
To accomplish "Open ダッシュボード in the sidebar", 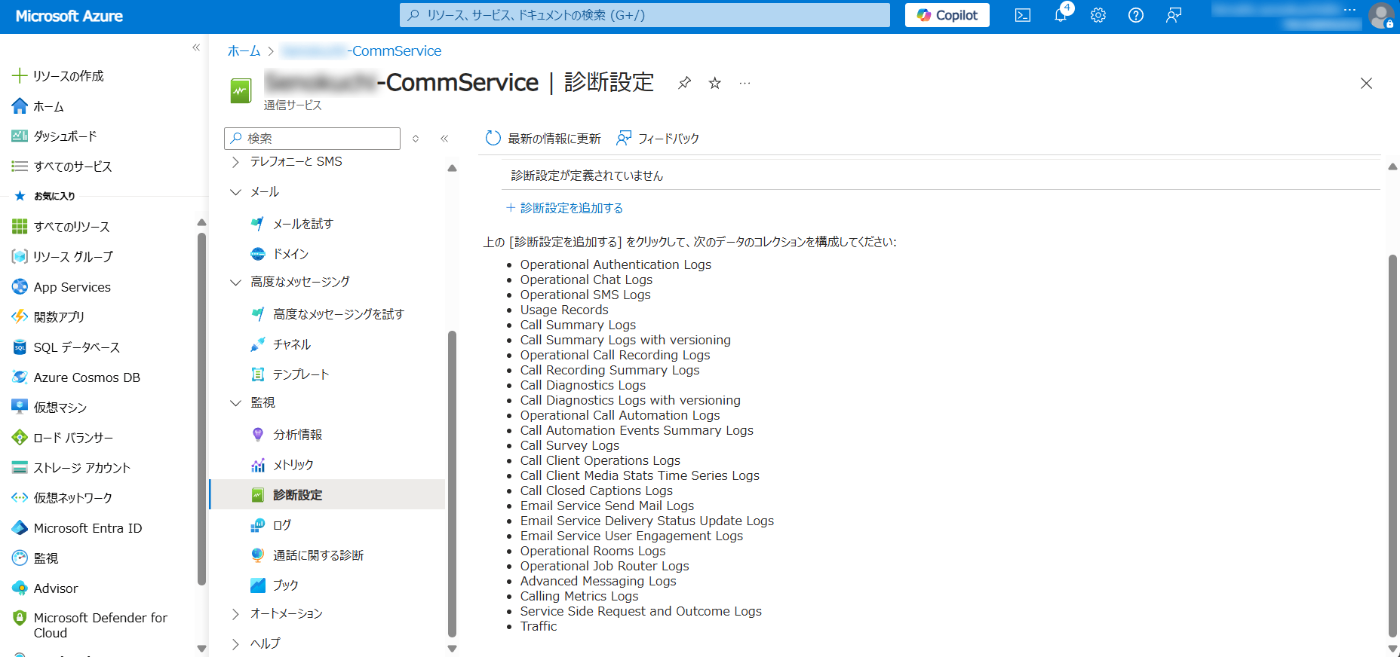I will (x=54, y=136).
